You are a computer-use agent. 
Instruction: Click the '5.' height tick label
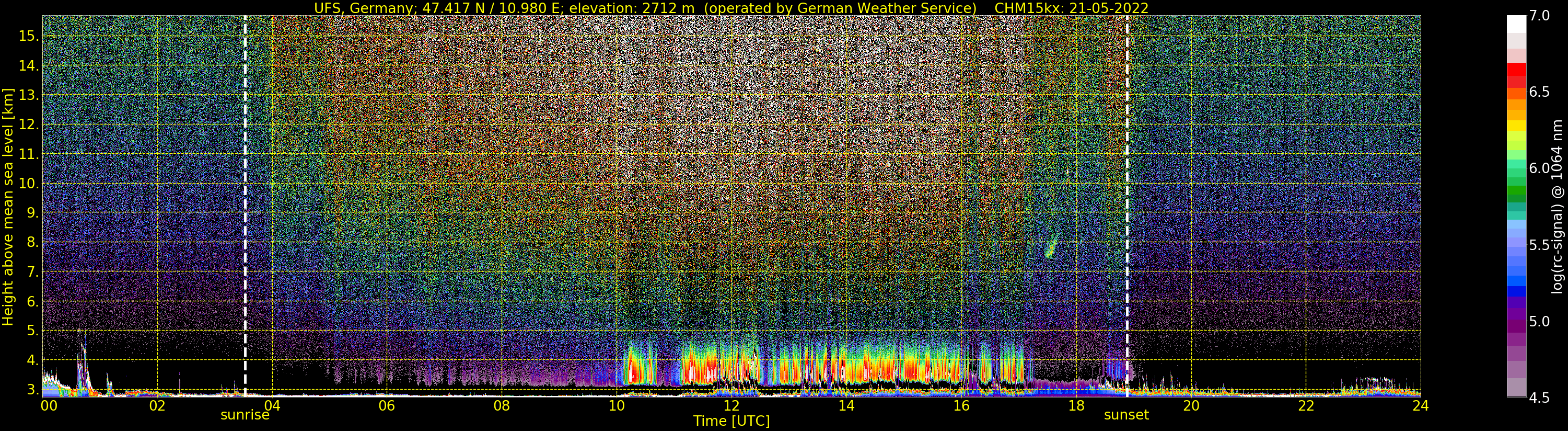(x=32, y=331)
